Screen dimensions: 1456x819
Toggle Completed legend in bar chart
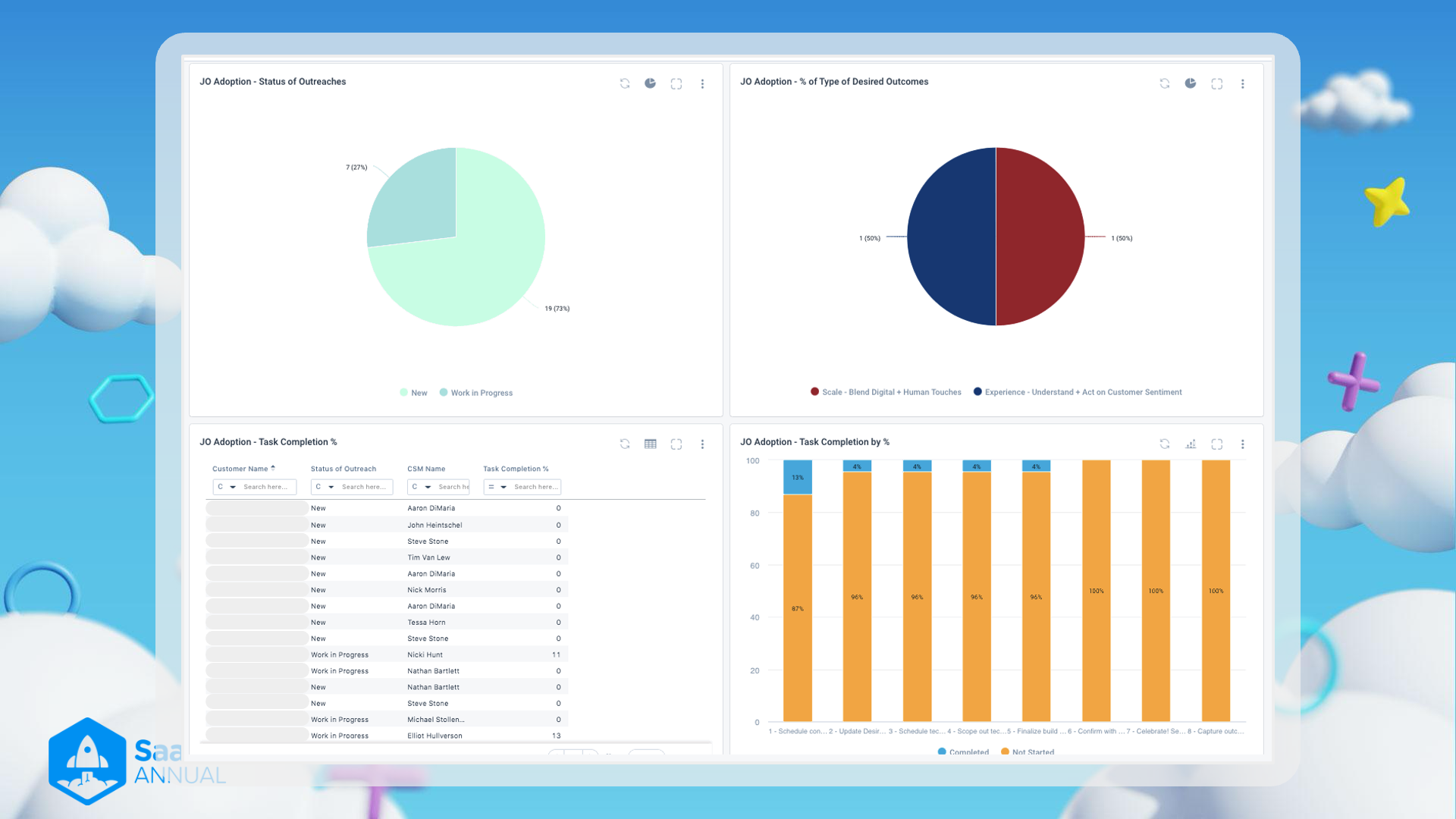(963, 752)
